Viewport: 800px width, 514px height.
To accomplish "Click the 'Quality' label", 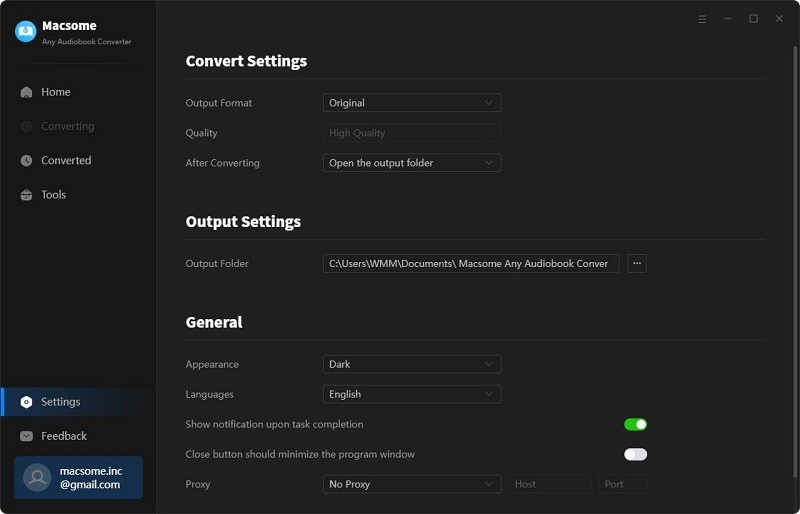I will (202, 133).
